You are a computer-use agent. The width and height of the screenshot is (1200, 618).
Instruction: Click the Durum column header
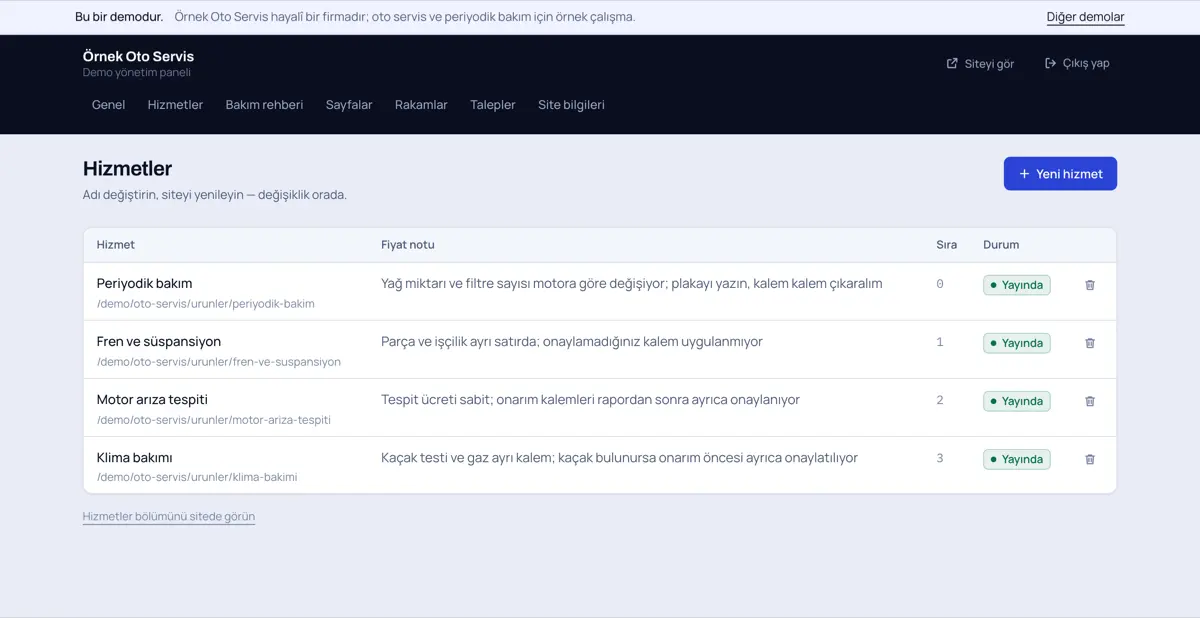click(1001, 245)
